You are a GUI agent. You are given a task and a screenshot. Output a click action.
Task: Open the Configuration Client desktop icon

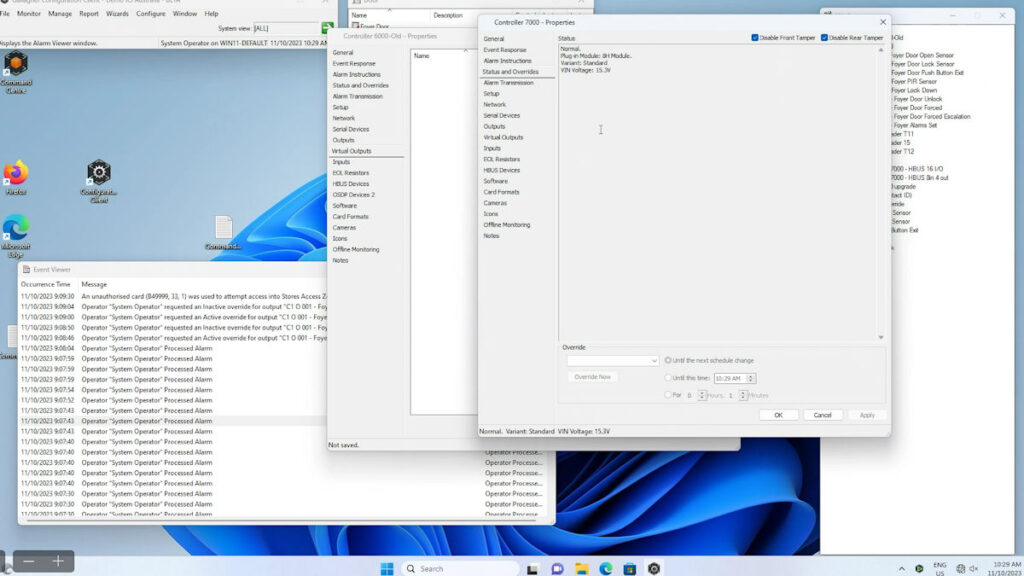coord(98,174)
